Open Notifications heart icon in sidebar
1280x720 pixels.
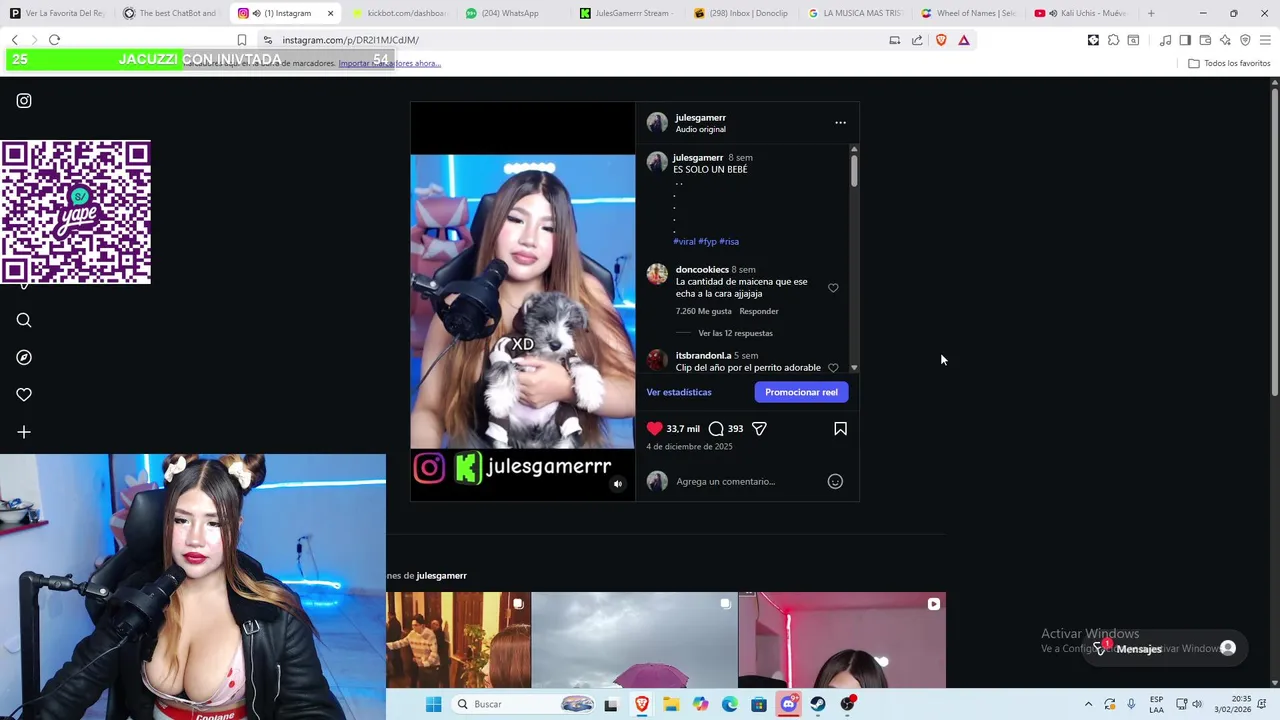(x=24, y=394)
